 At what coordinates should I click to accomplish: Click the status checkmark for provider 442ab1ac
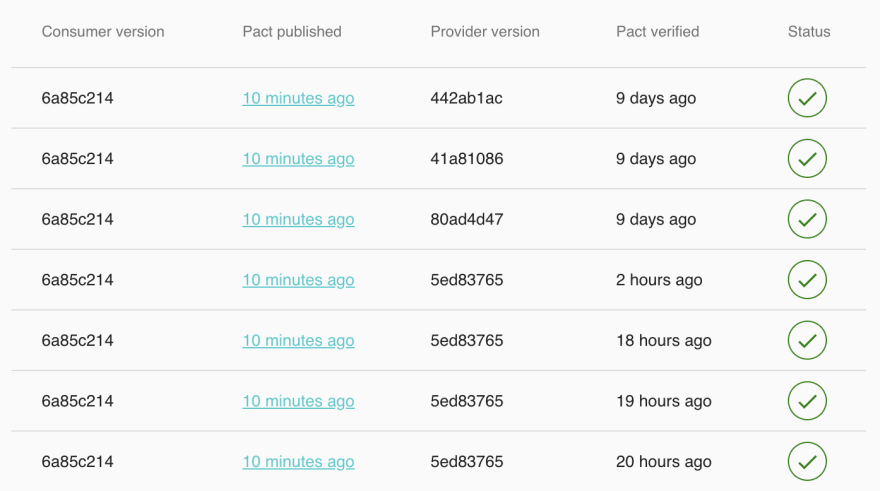click(x=807, y=99)
